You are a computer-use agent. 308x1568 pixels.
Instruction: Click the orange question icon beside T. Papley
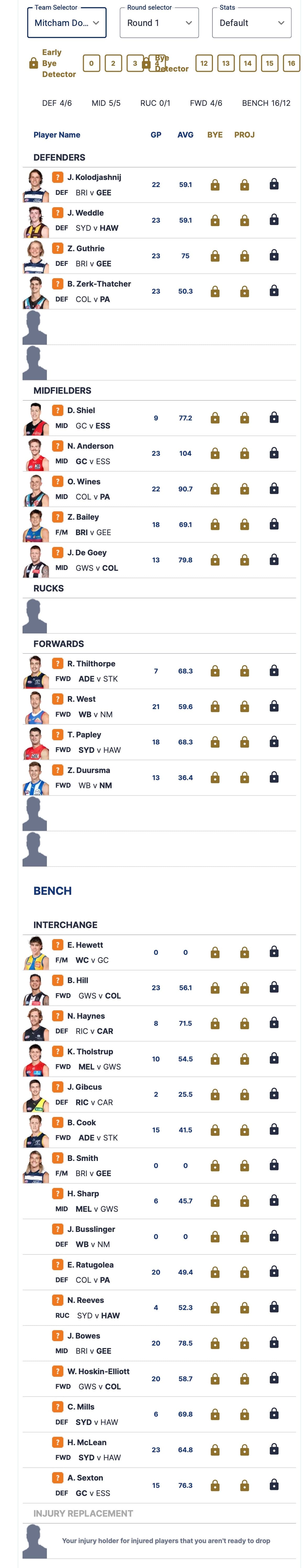click(x=57, y=735)
